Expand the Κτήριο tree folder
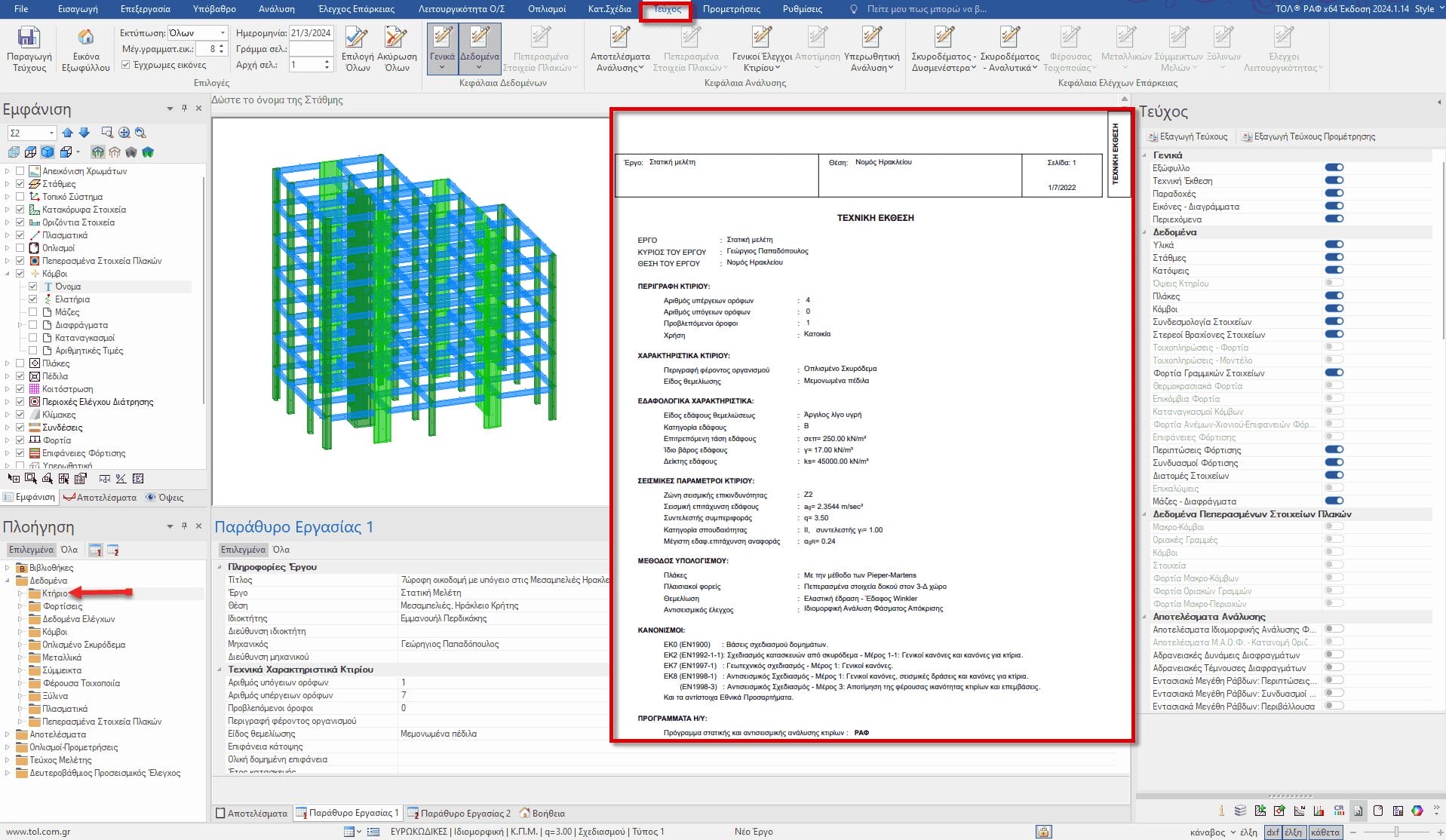This screenshot has height=840, width=1446. [20, 593]
